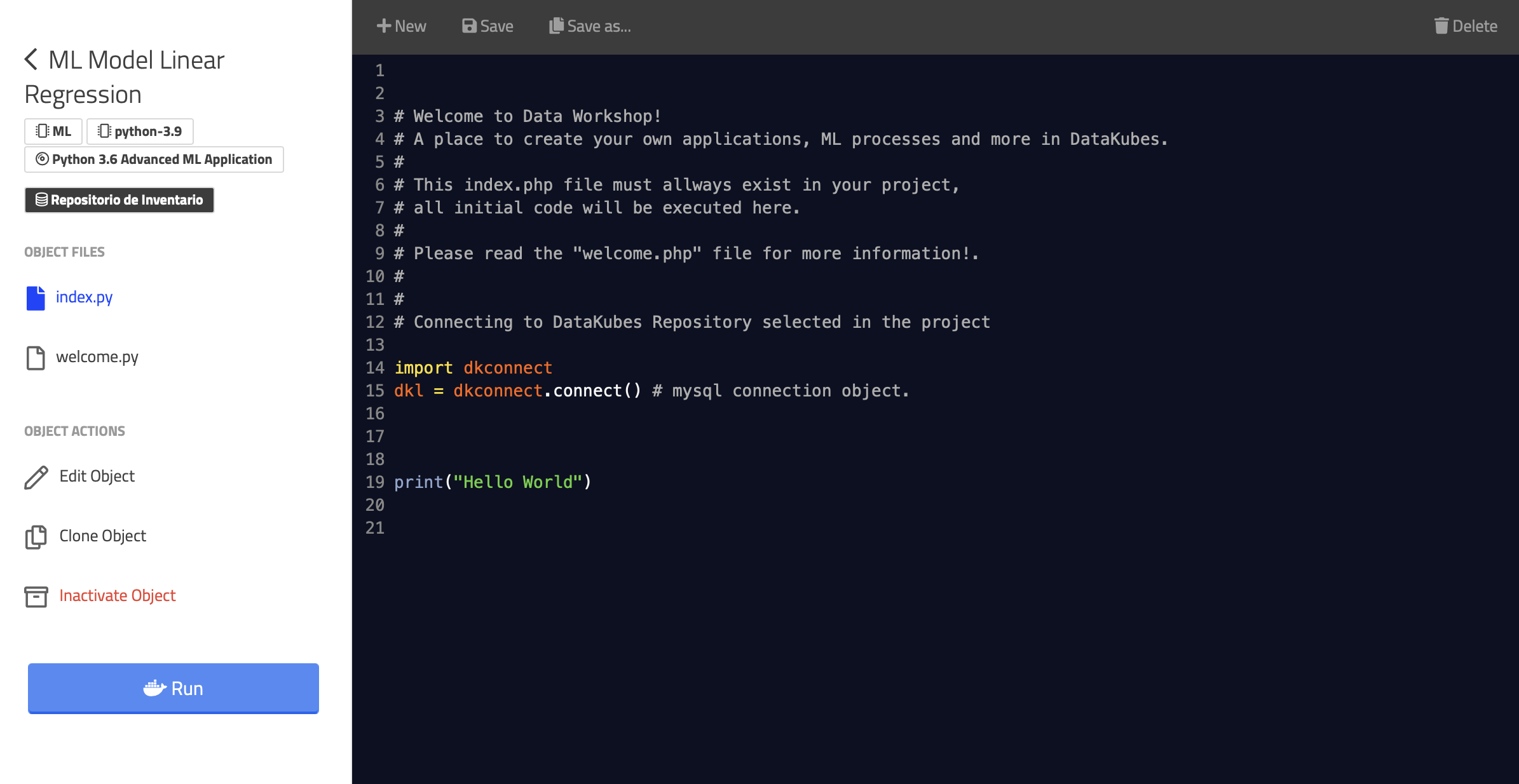This screenshot has width=1519, height=784.
Task: Select the python-3.9 tag badge
Action: tap(140, 132)
